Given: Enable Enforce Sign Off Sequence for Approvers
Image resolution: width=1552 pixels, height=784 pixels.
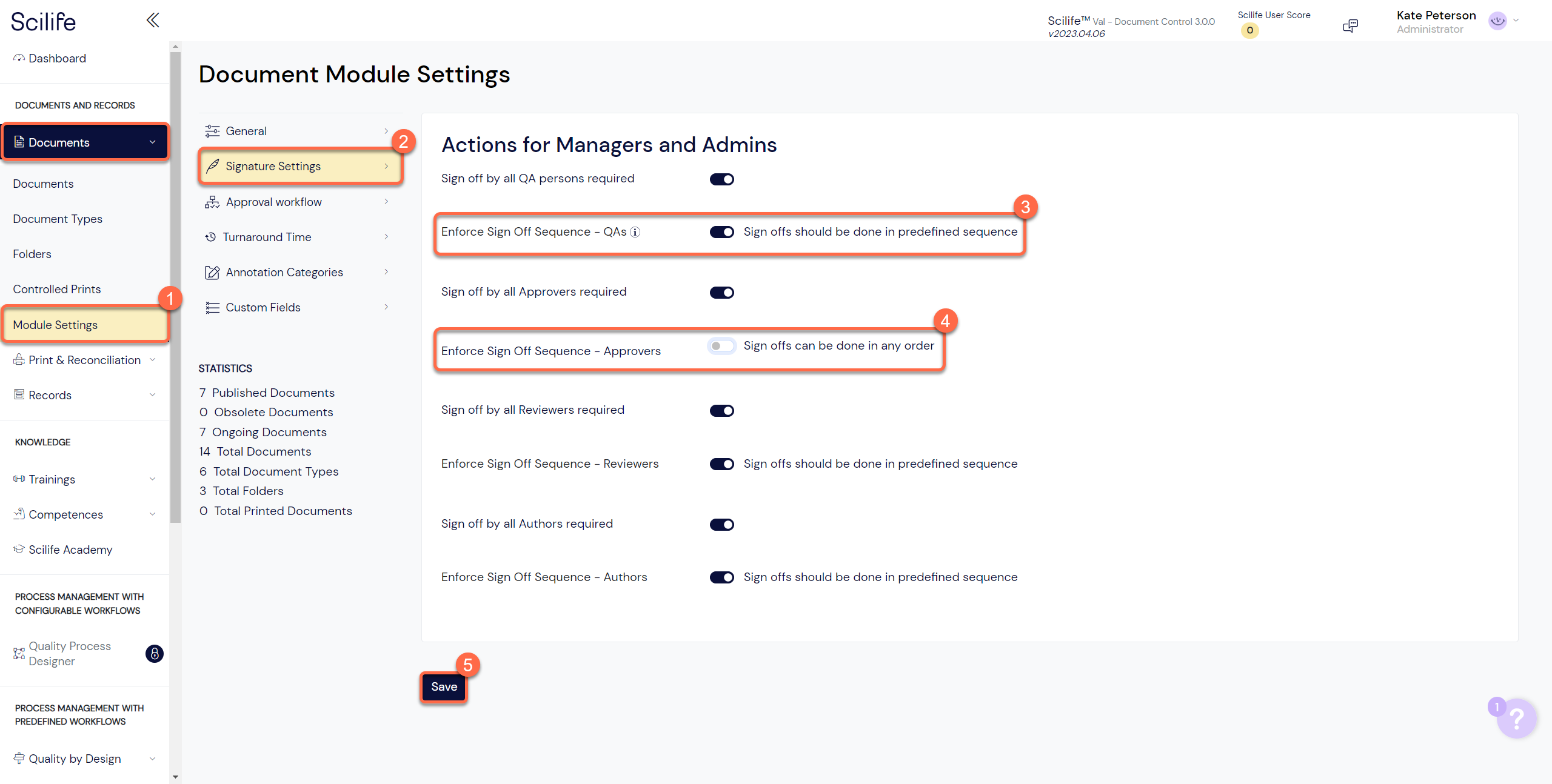Looking at the screenshot, I should click(x=721, y=346).
